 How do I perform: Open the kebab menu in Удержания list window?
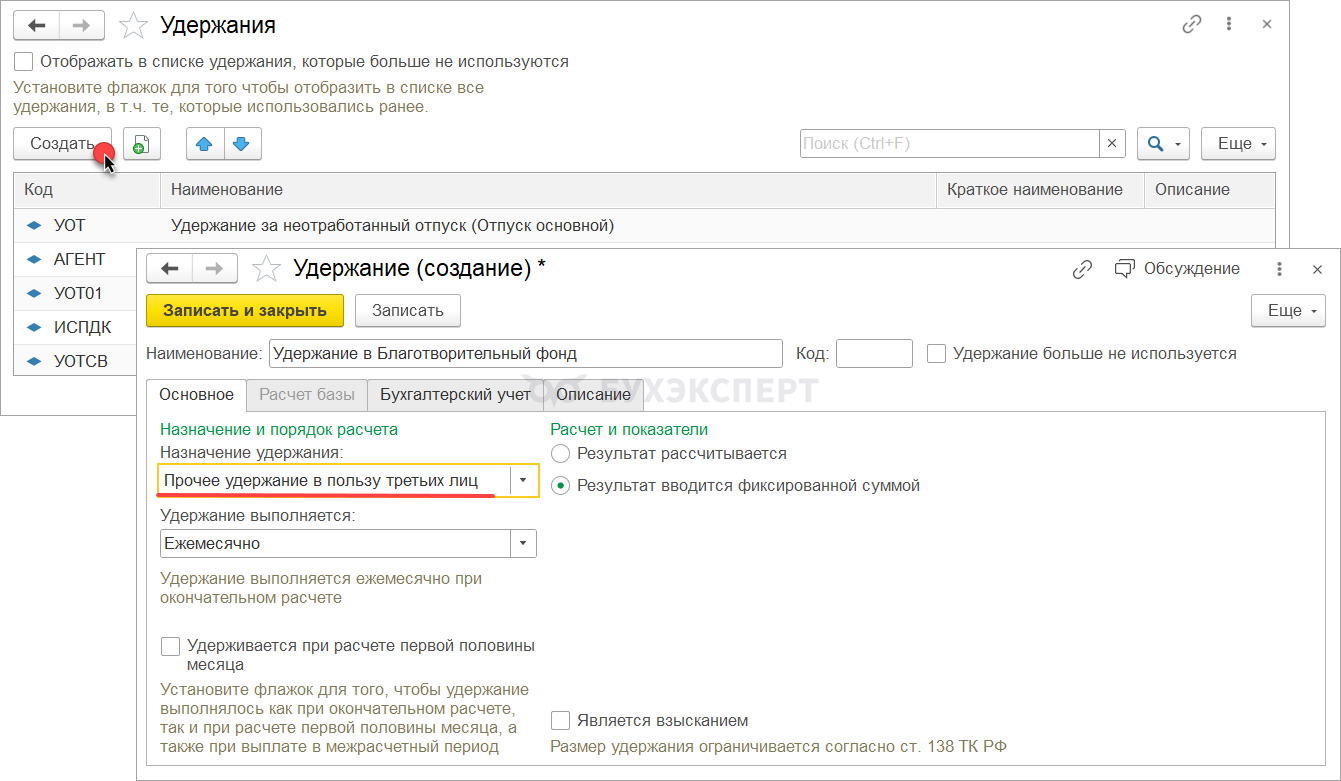coord(1230,25)
